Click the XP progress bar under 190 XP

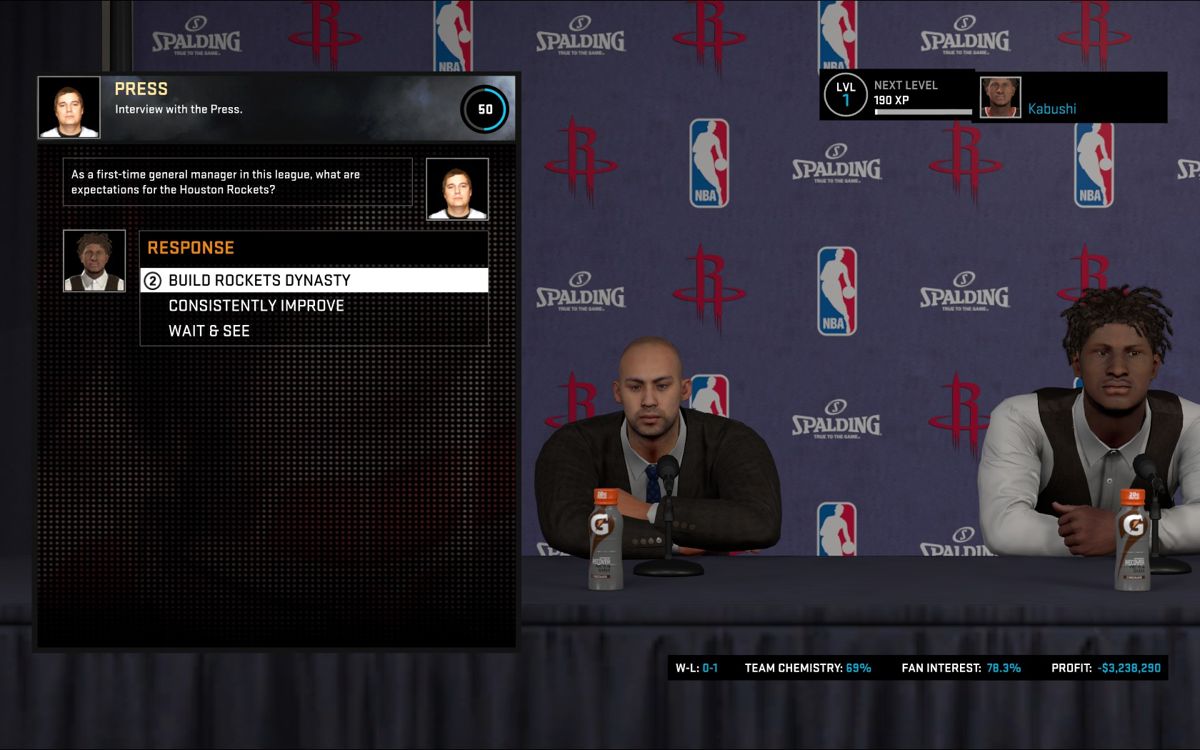pyautogui.click(x=922, y=112)
